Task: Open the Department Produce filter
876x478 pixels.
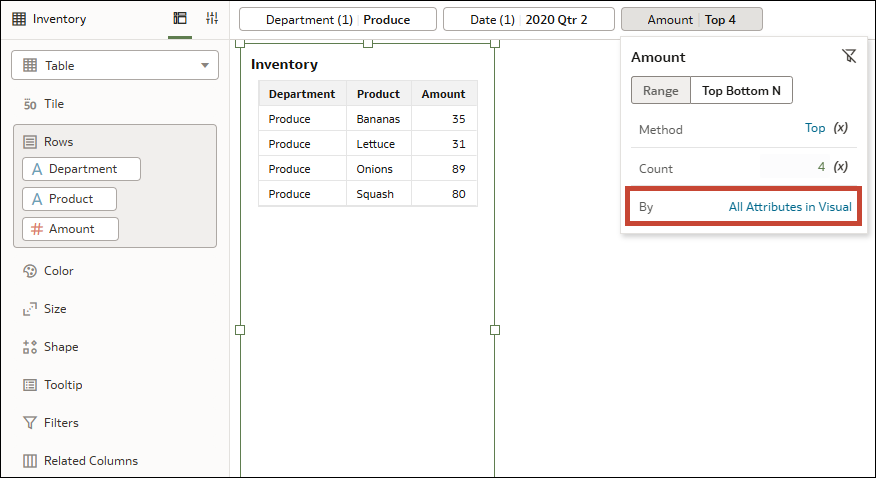Action: tap(337, 19)
